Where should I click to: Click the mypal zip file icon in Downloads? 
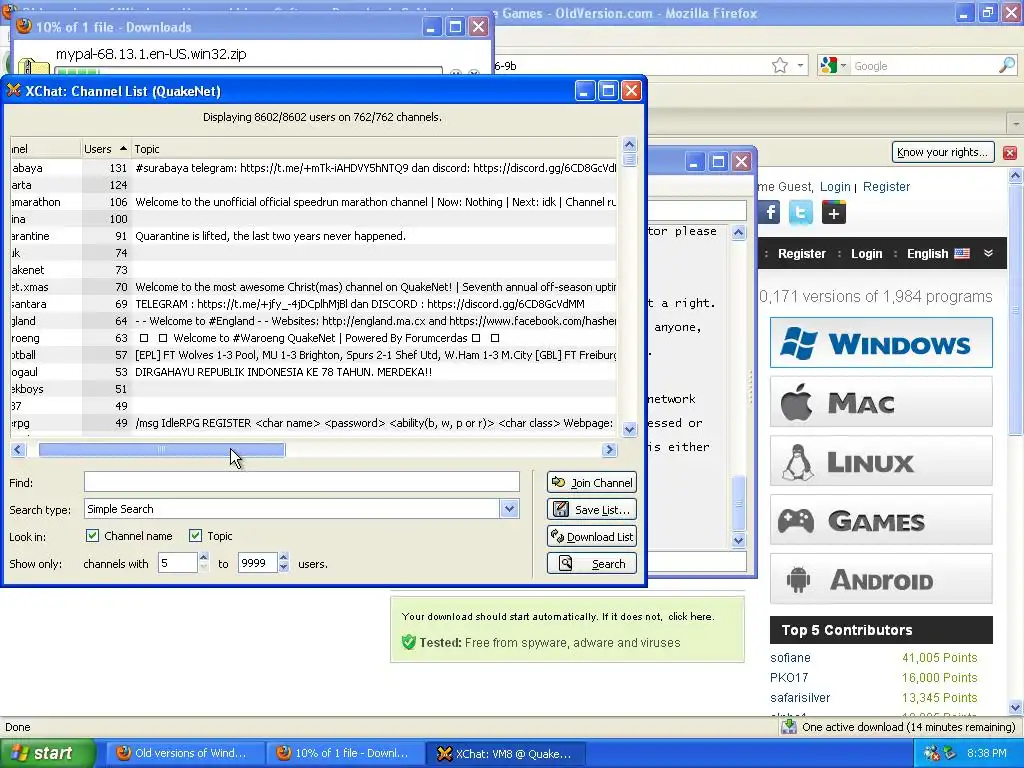pyautogui.click(x=33, y=66)
